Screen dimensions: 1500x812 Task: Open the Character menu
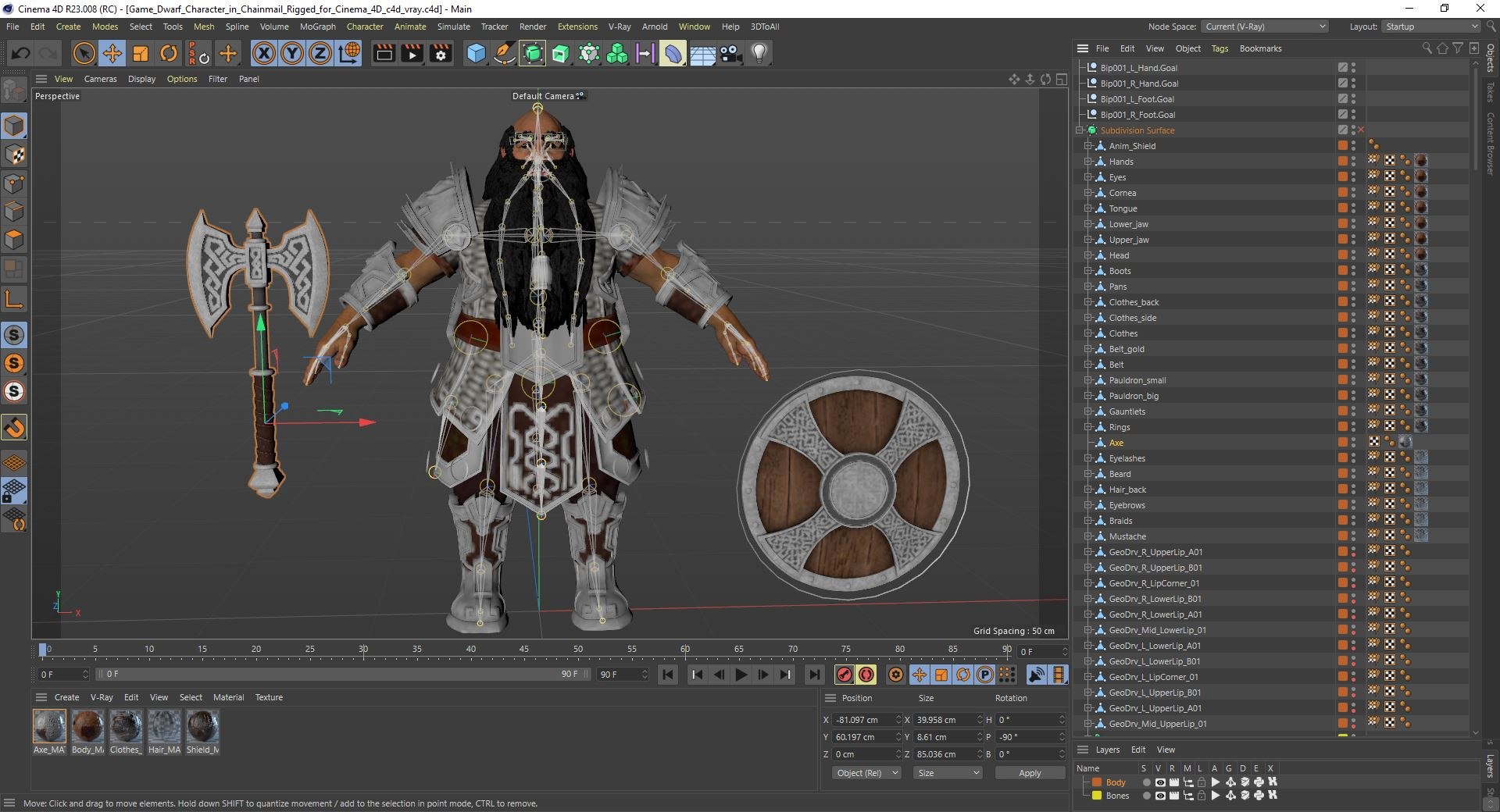(x=365, y=27)
